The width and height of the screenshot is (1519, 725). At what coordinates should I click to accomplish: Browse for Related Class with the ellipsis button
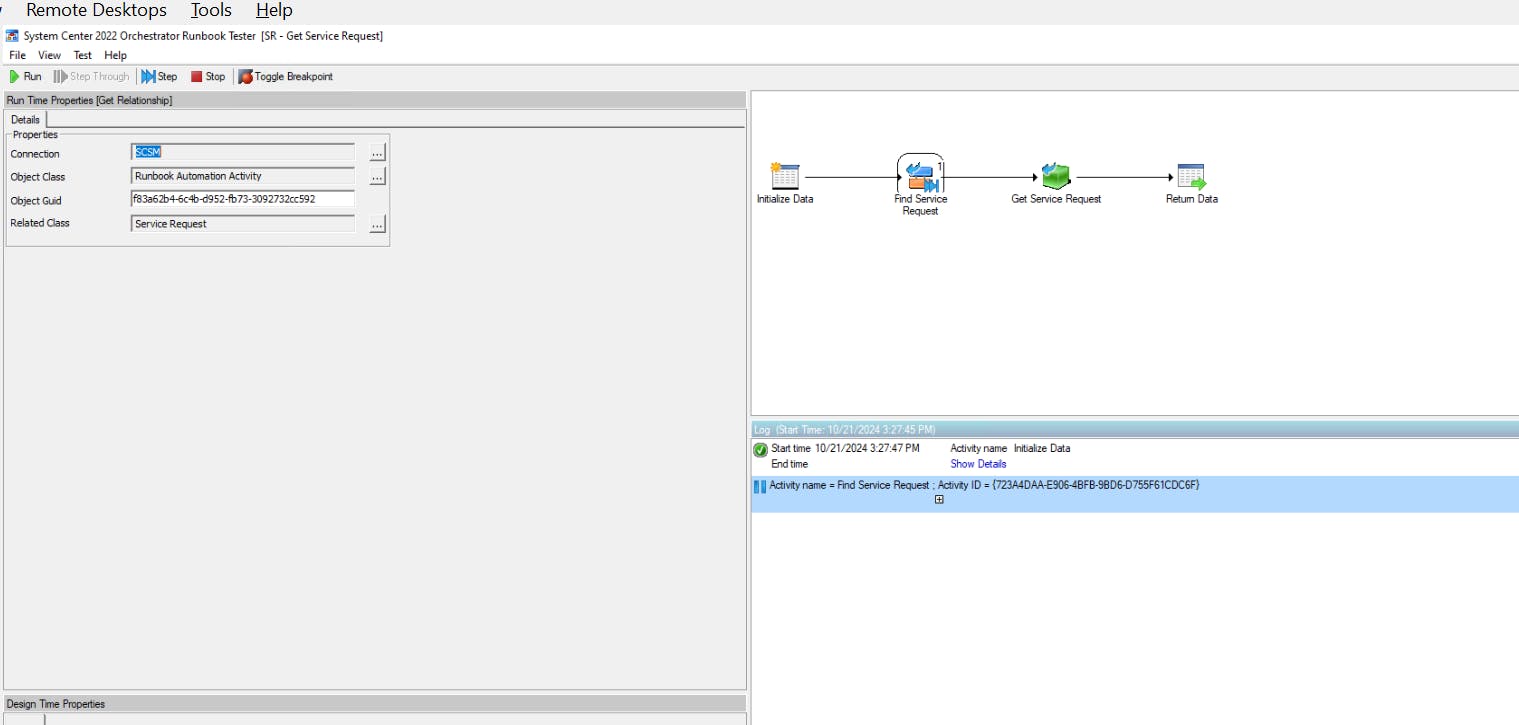coord(377,225)
